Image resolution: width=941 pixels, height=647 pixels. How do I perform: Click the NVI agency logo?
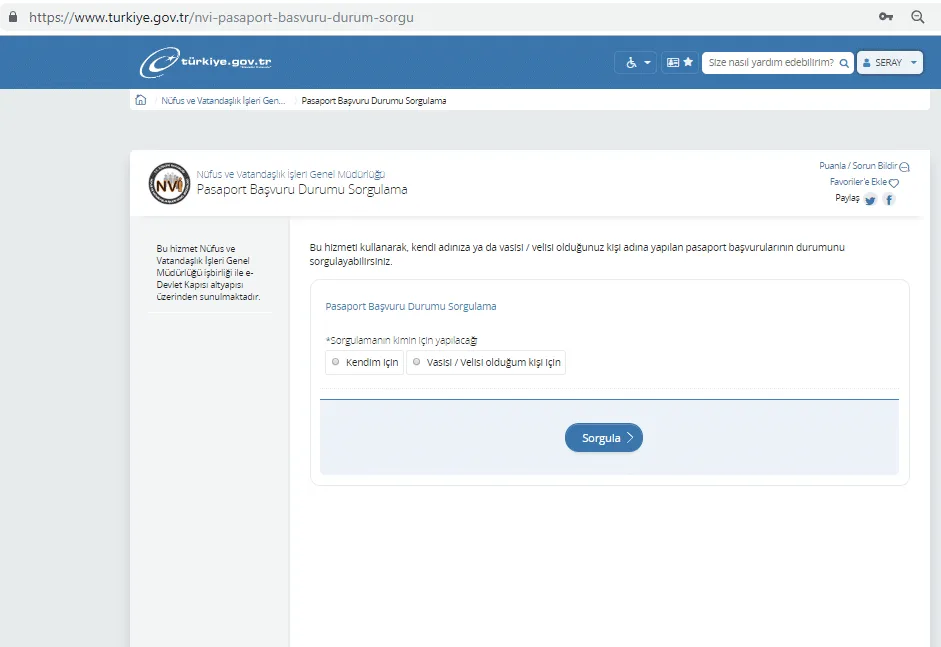coord(169,183)
